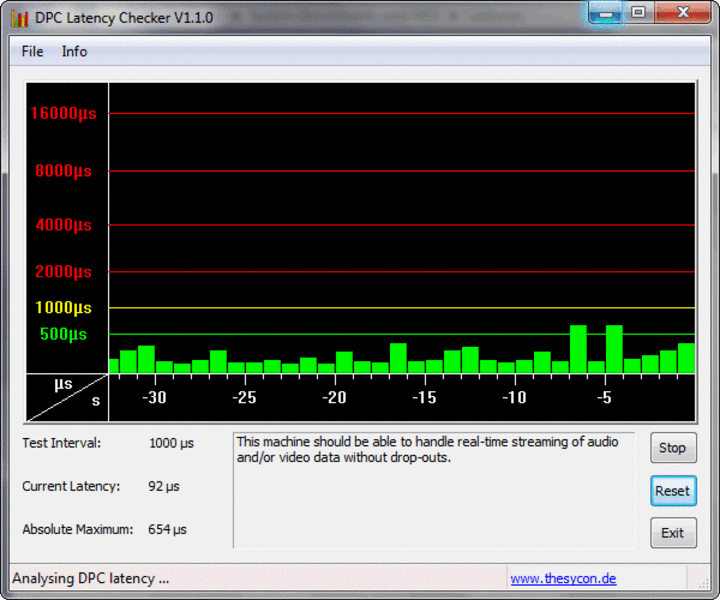Click the Analysing DPC latency status text
Image resolution: width=720 pixels, height=600 pixels.
(x=90, y=579)
